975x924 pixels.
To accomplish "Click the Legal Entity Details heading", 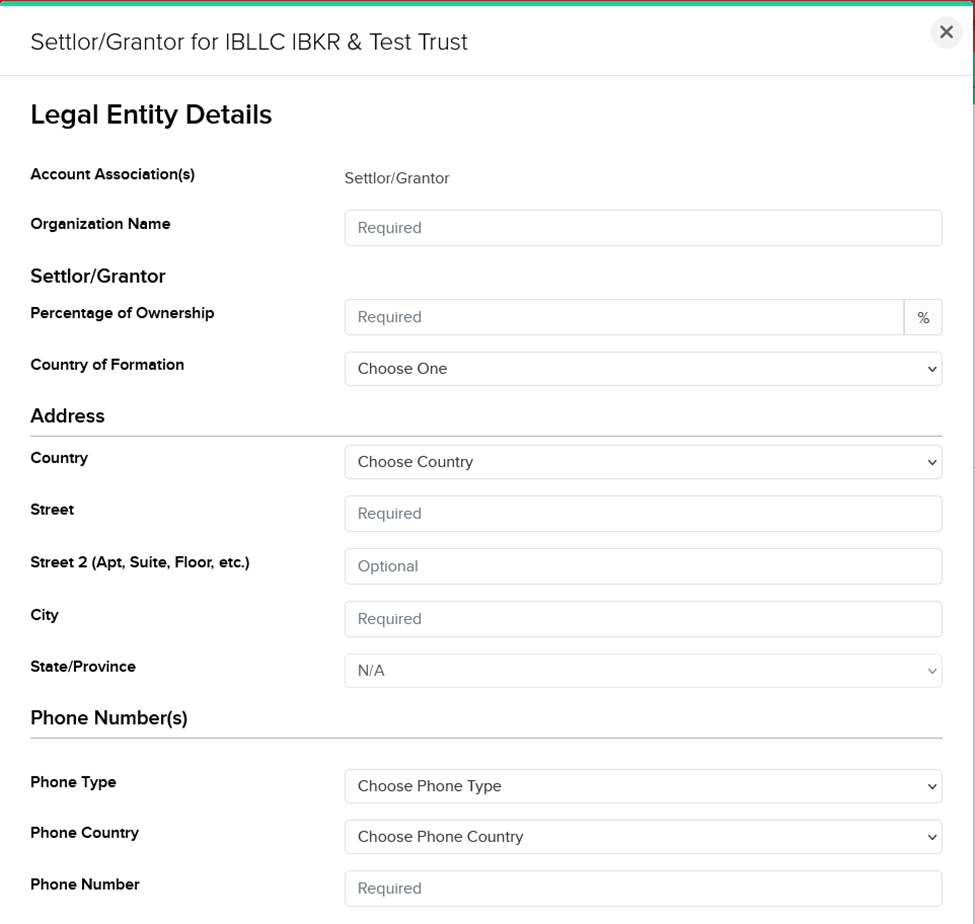I will [x=151, y=115].
